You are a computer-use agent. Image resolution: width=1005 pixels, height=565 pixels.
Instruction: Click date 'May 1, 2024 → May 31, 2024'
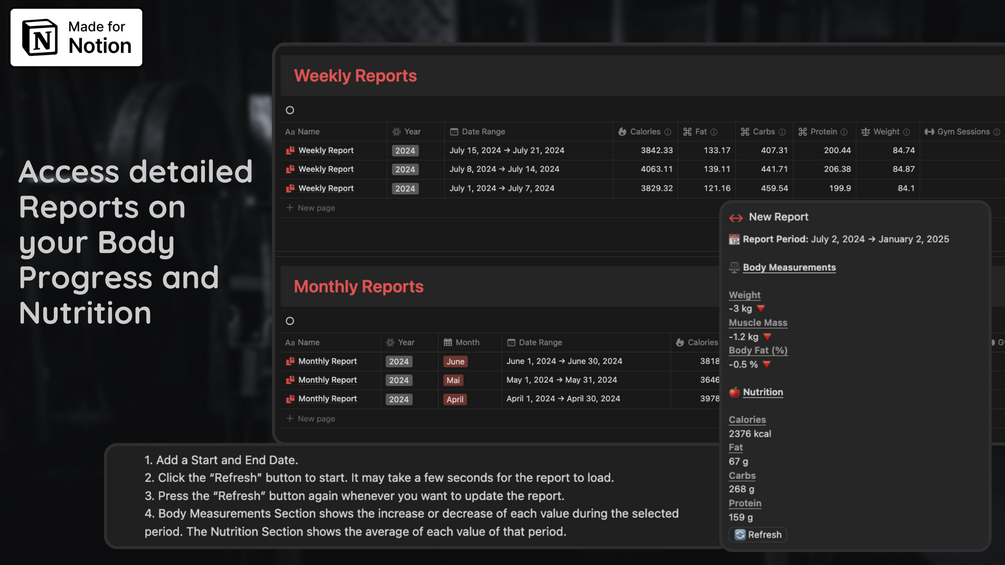(x=561, y=380)
